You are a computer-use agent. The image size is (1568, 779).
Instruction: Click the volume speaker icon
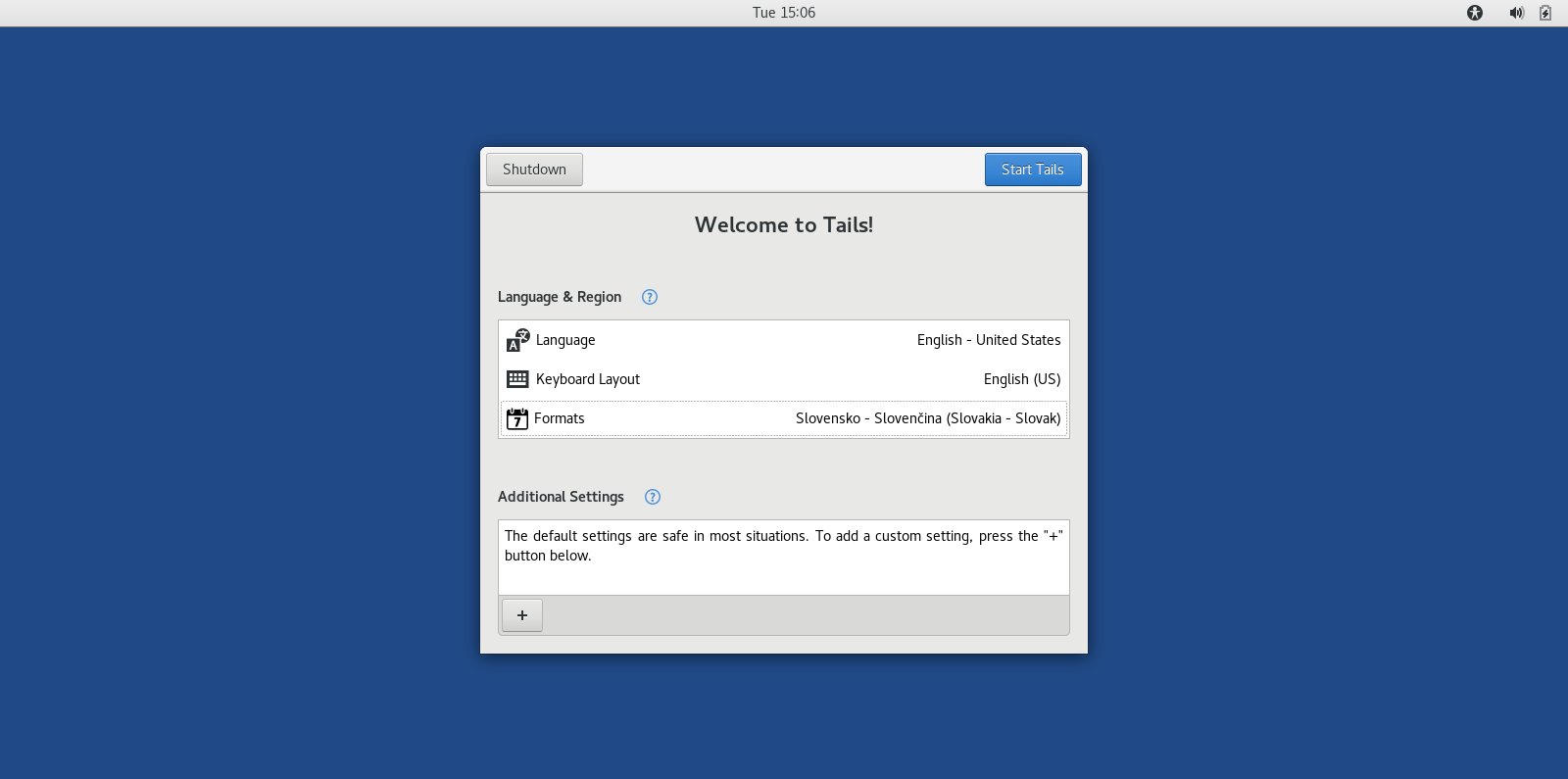pos(1516,13)
